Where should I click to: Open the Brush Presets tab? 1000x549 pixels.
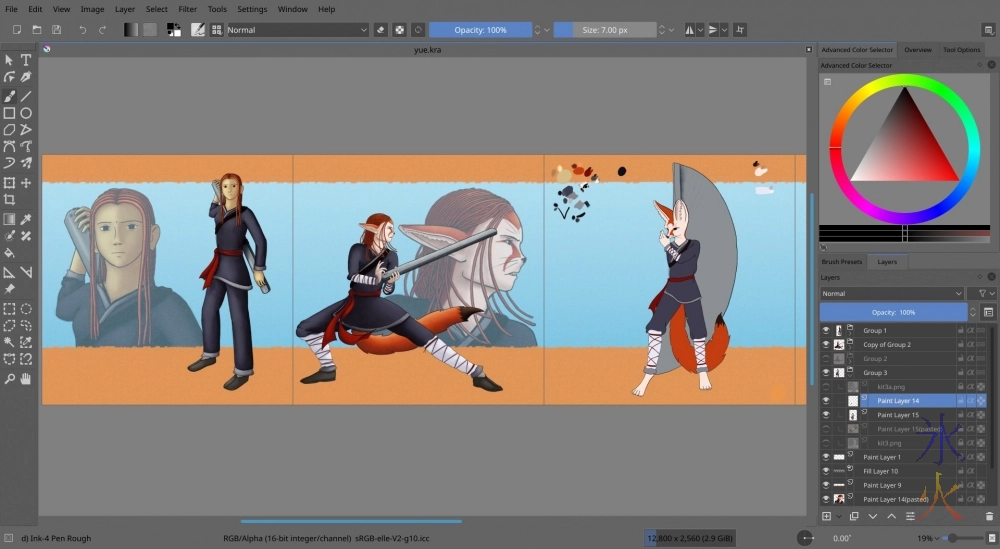(x=844, y=262)
